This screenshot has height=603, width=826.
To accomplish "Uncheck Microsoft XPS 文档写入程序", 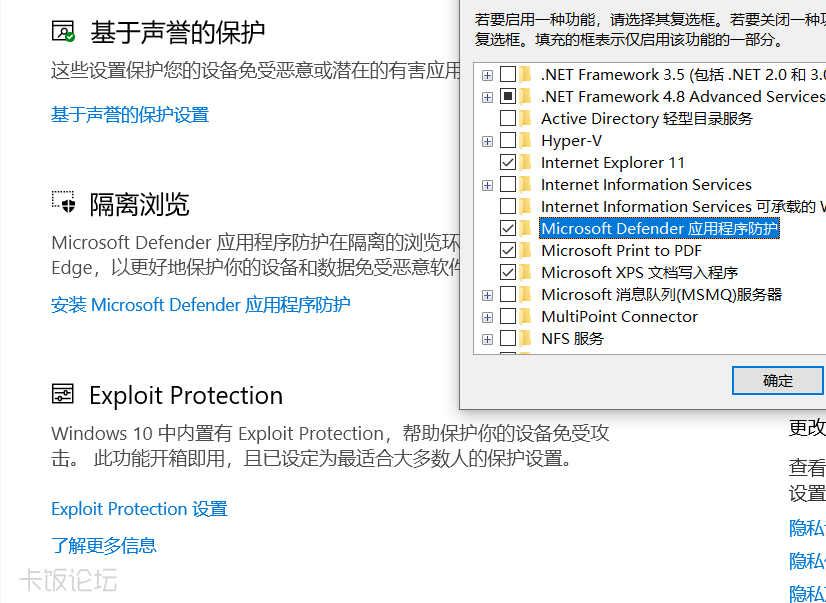I will coord(508,272).
